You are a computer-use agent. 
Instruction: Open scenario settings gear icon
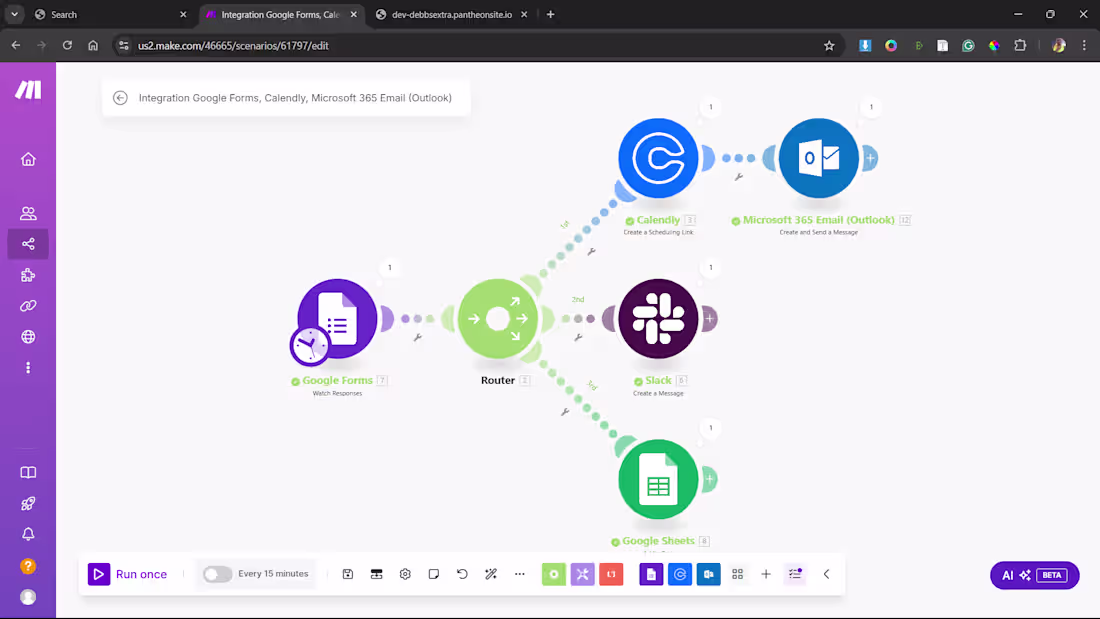pyautogui.click(x=405, y=574)
